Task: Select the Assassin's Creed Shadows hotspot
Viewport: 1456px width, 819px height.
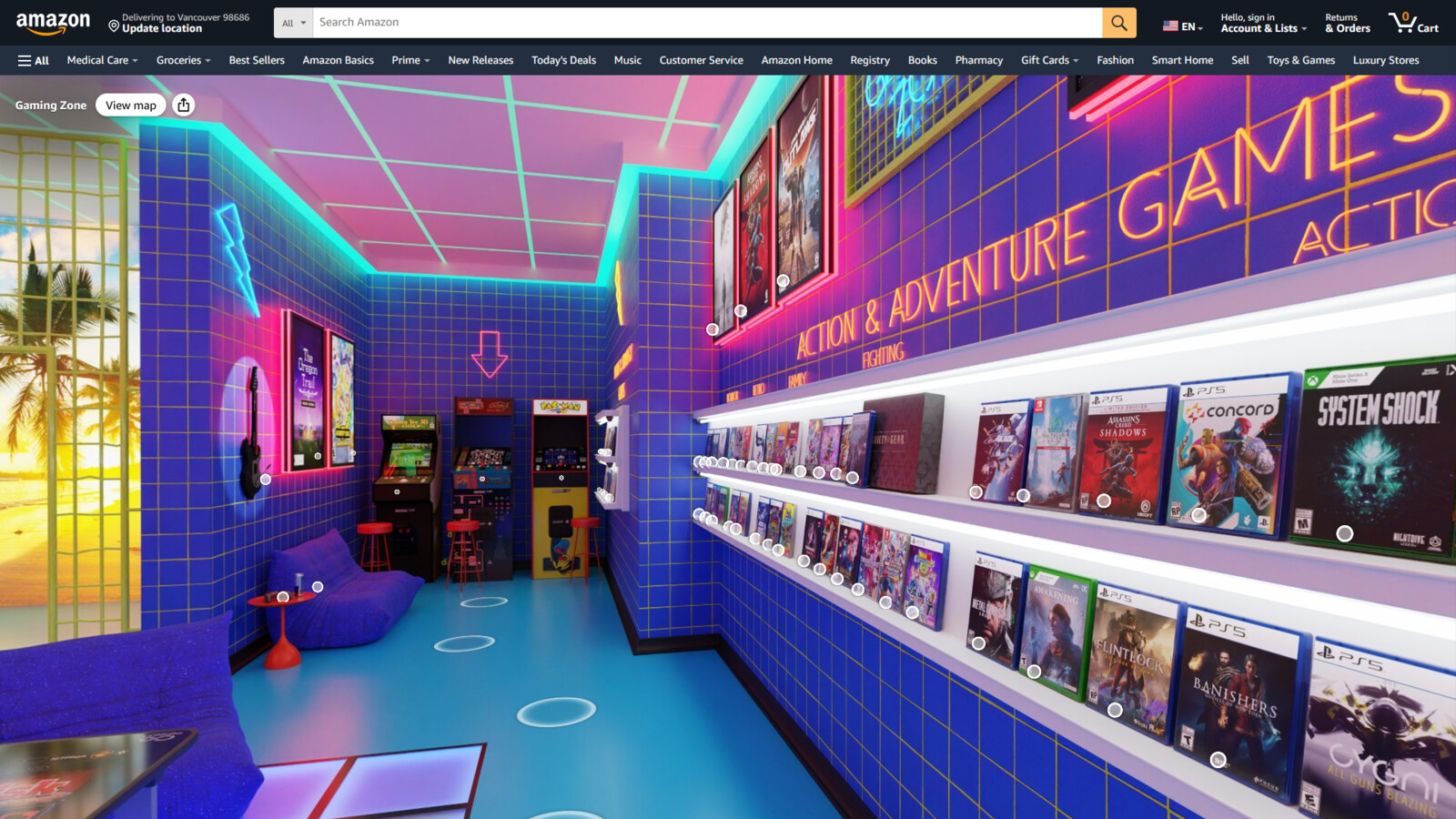Action: click(x=1104, y=500)
